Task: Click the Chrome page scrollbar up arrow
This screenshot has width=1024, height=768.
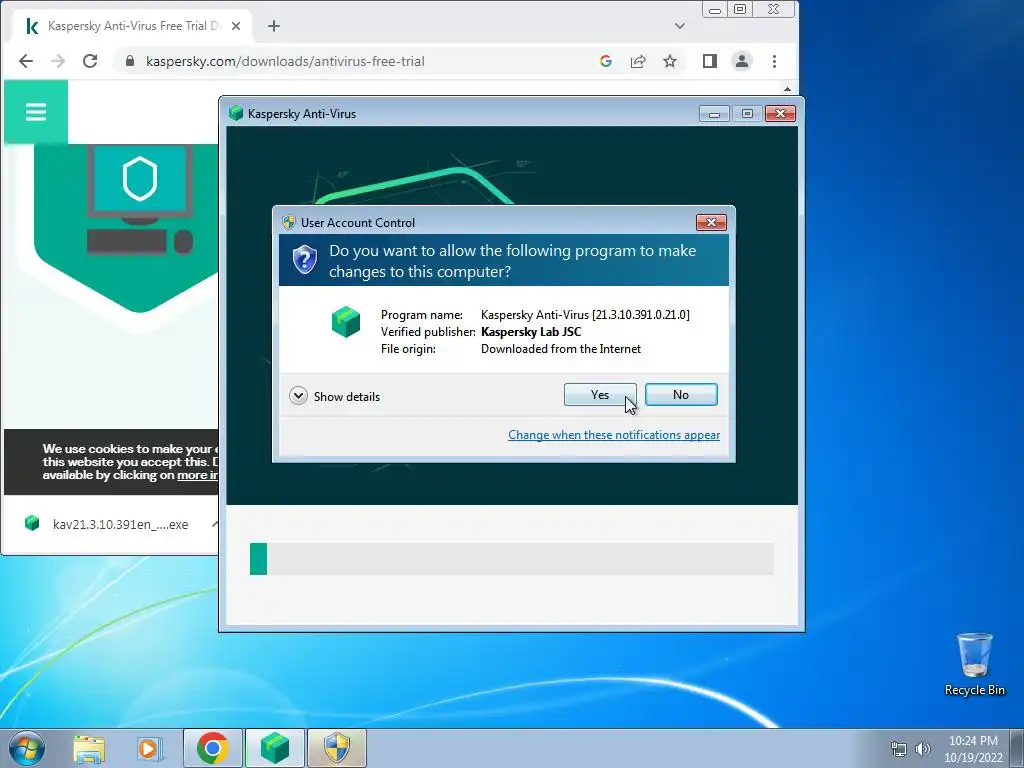Action: point(788,89)
